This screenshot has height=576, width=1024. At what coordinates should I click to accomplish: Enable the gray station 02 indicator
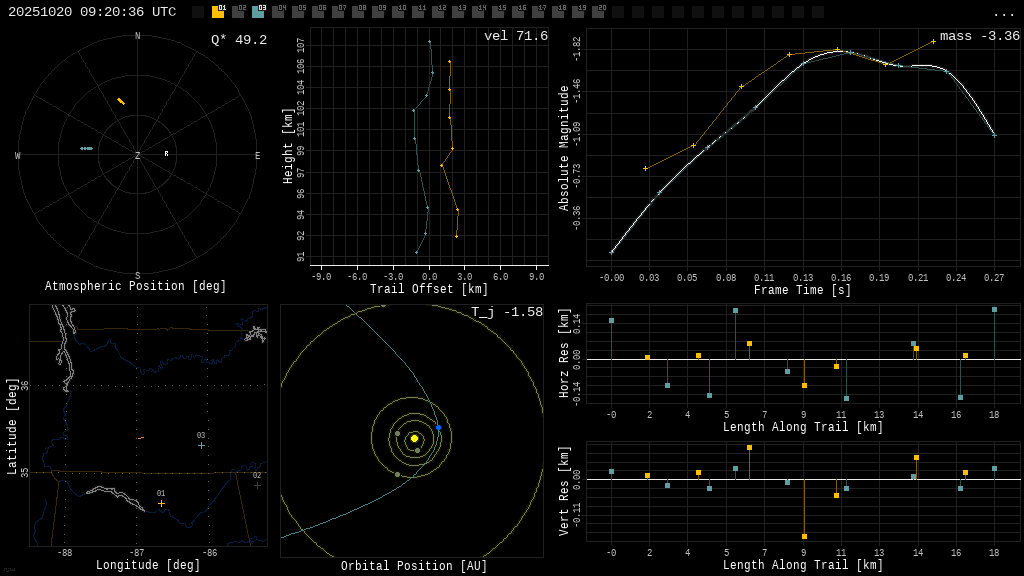pos(238,12)
